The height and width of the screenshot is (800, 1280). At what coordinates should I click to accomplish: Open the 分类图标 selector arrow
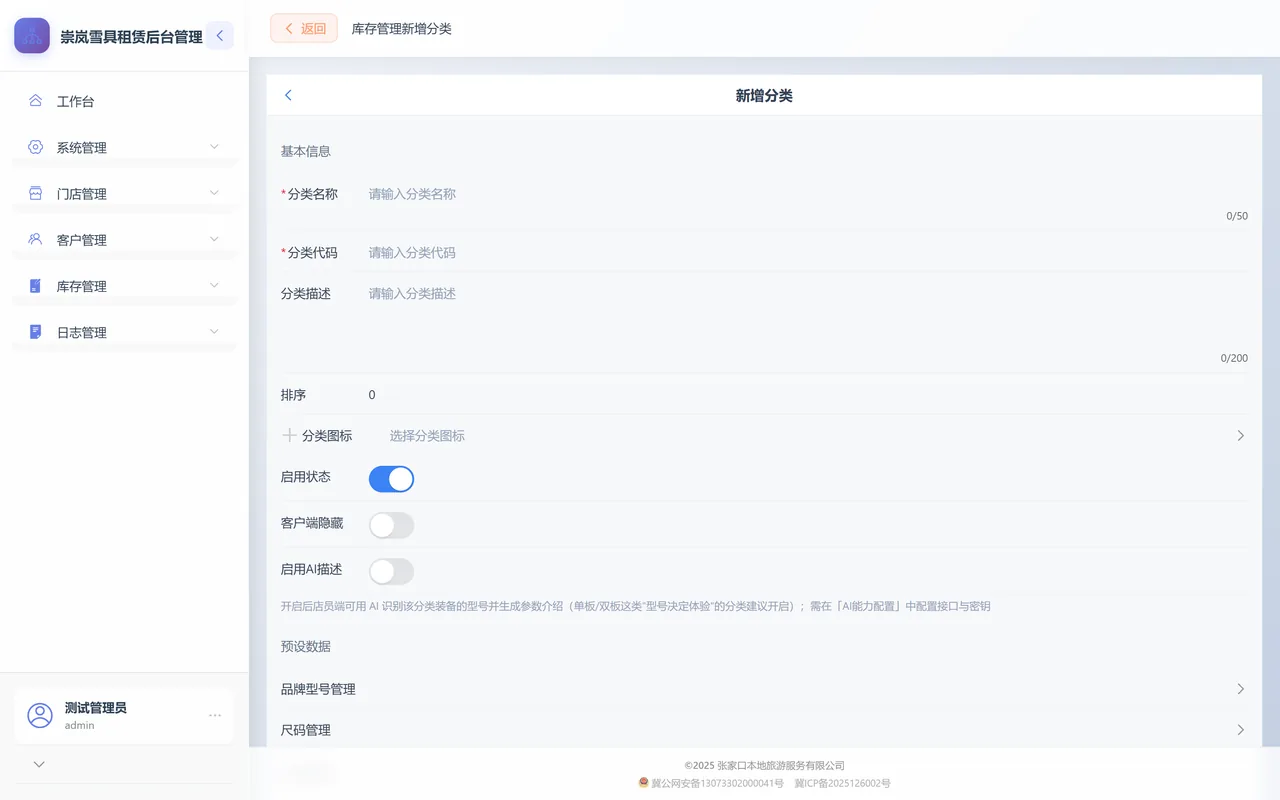tap(1240, 436)
